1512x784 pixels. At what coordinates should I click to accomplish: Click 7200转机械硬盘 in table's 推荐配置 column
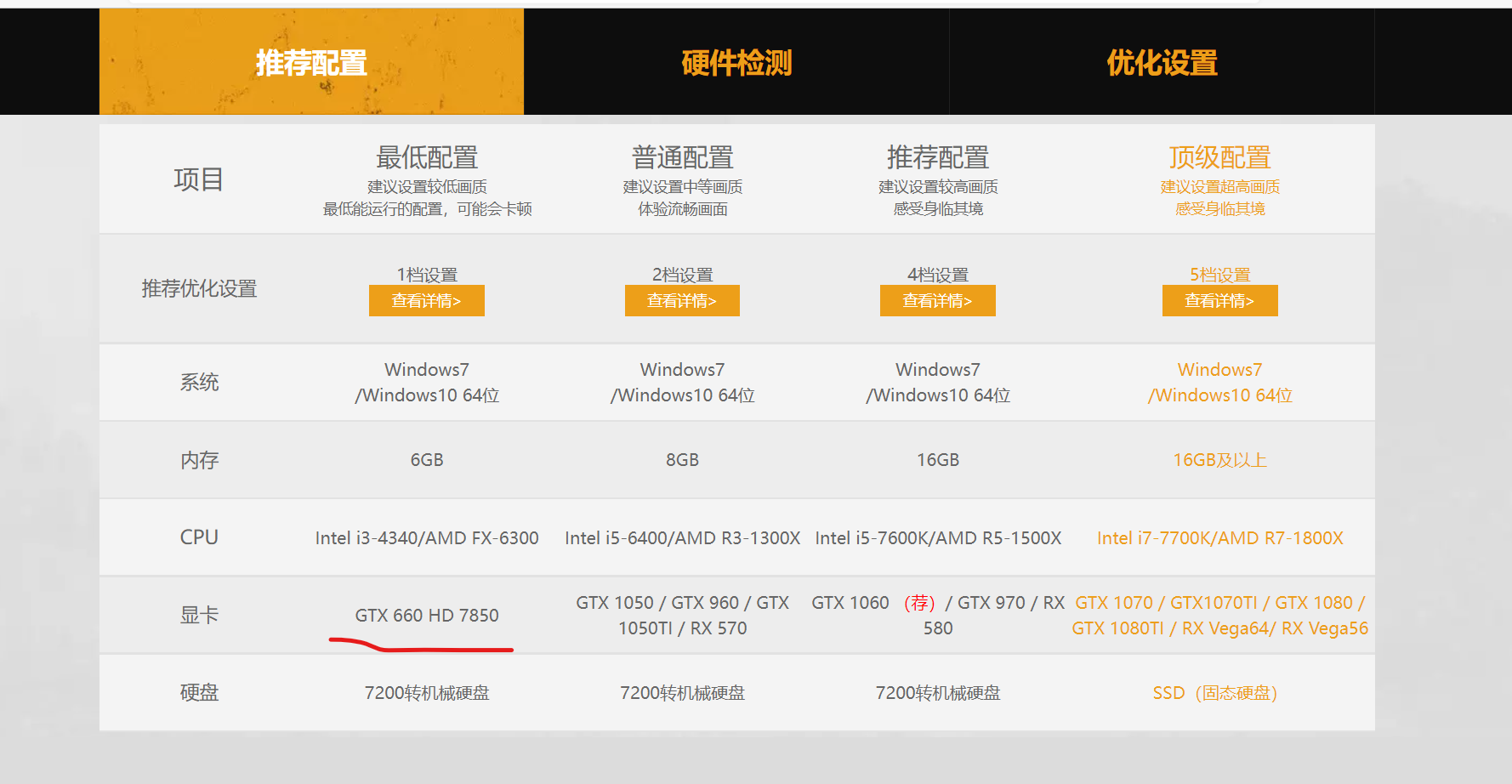[x=938, y=693]
